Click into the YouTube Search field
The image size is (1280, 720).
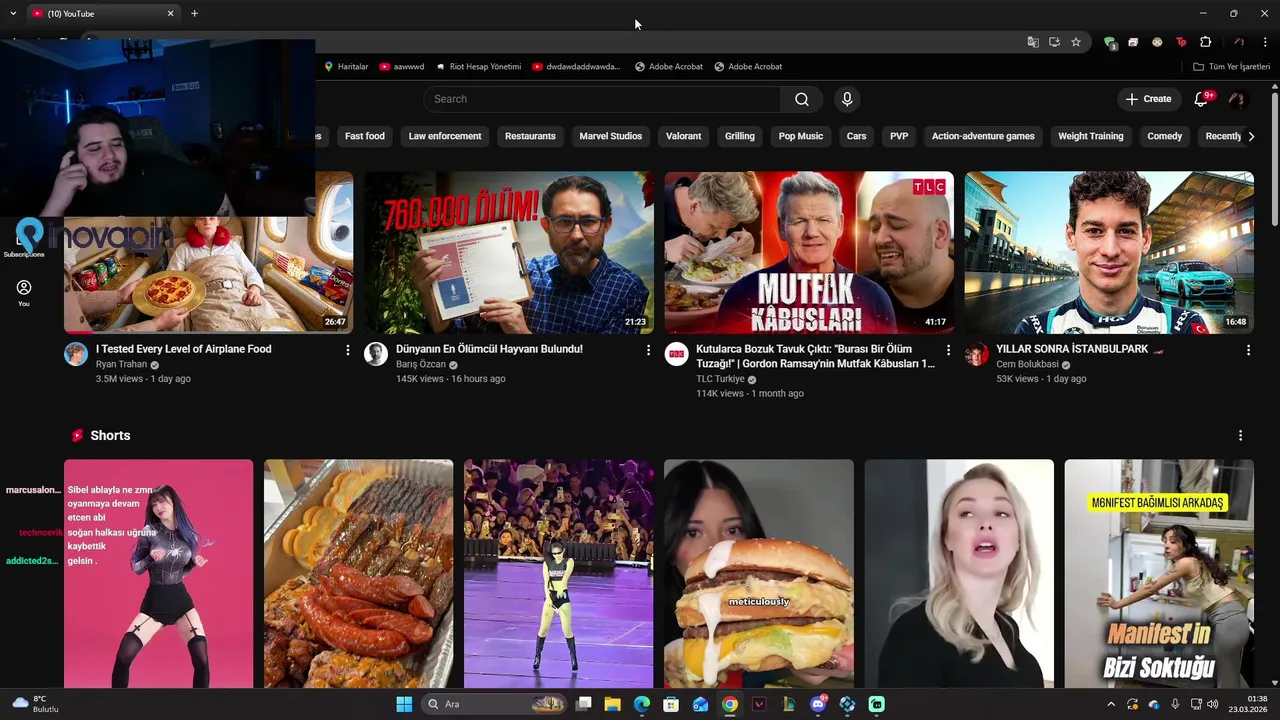pos(602,99)
